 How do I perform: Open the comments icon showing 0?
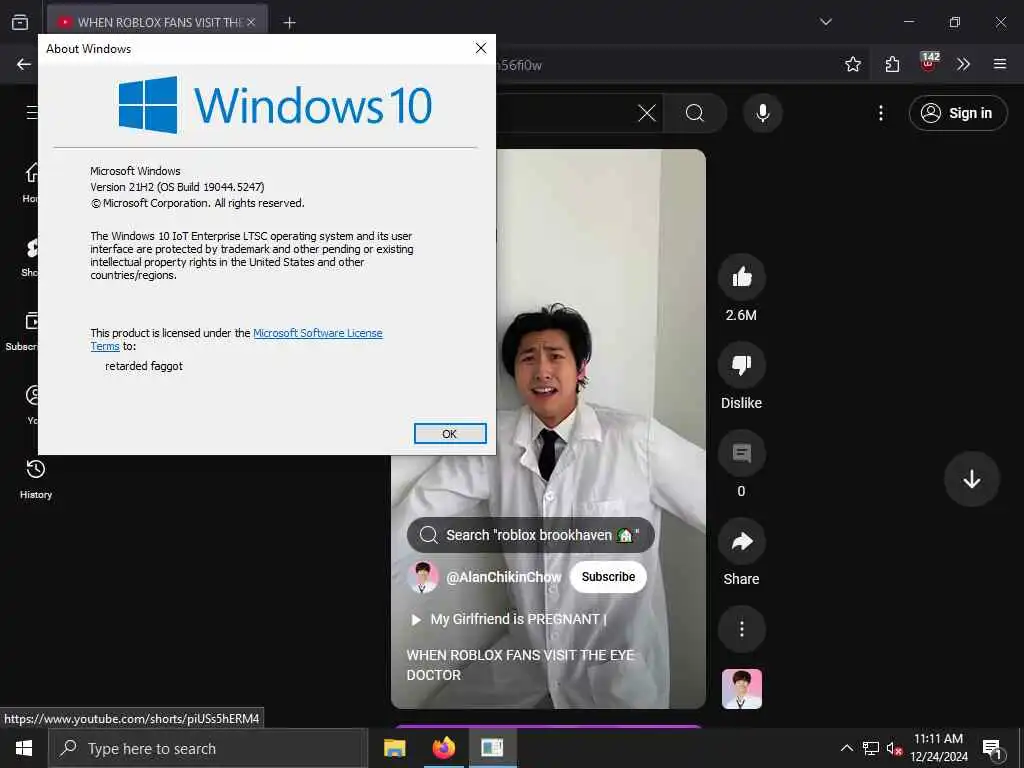(x=741, y=453)
